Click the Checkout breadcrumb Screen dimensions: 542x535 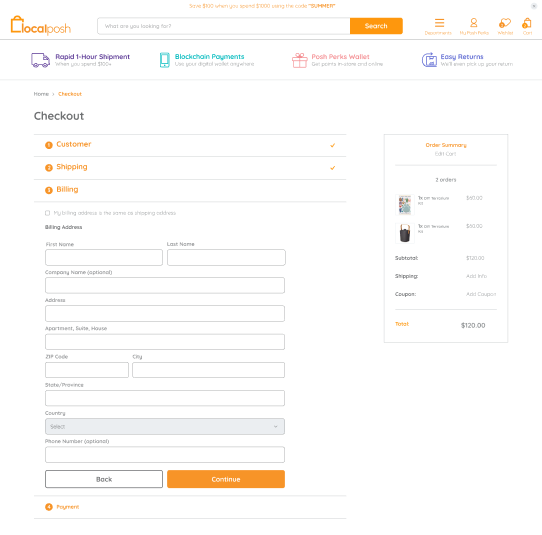point(70,94)
